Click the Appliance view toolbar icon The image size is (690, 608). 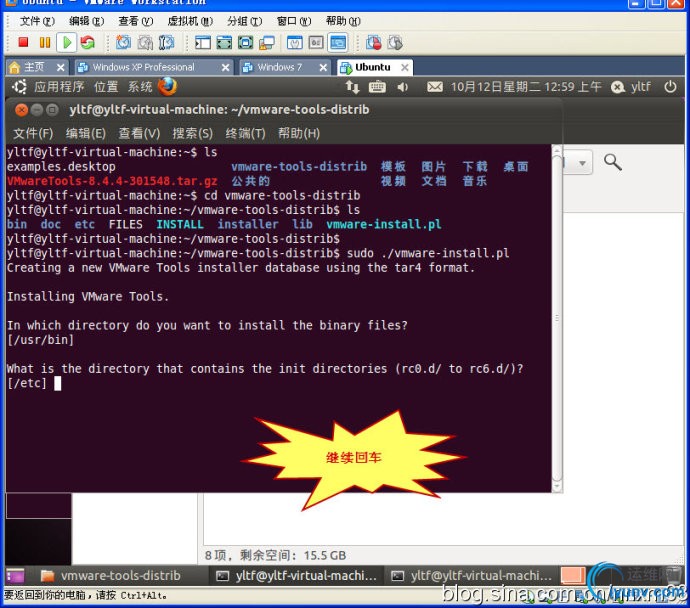pos(316,43)
